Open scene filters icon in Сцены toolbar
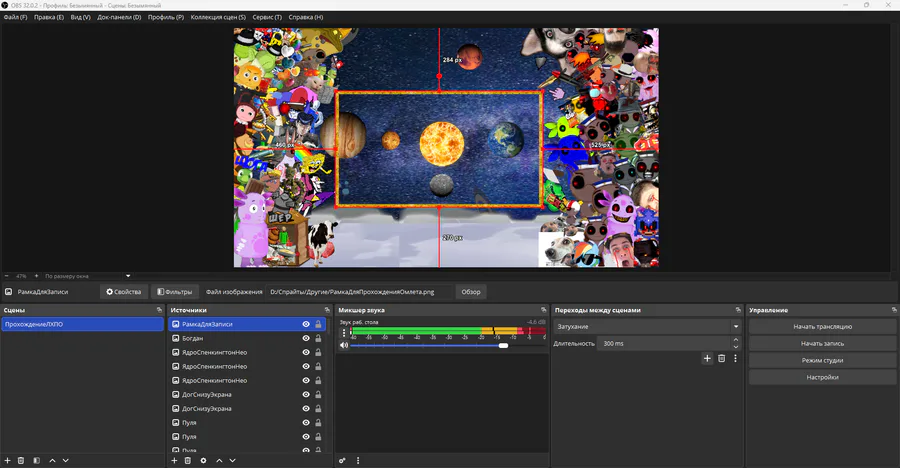 pyautogui.click(x=36, y=461)
